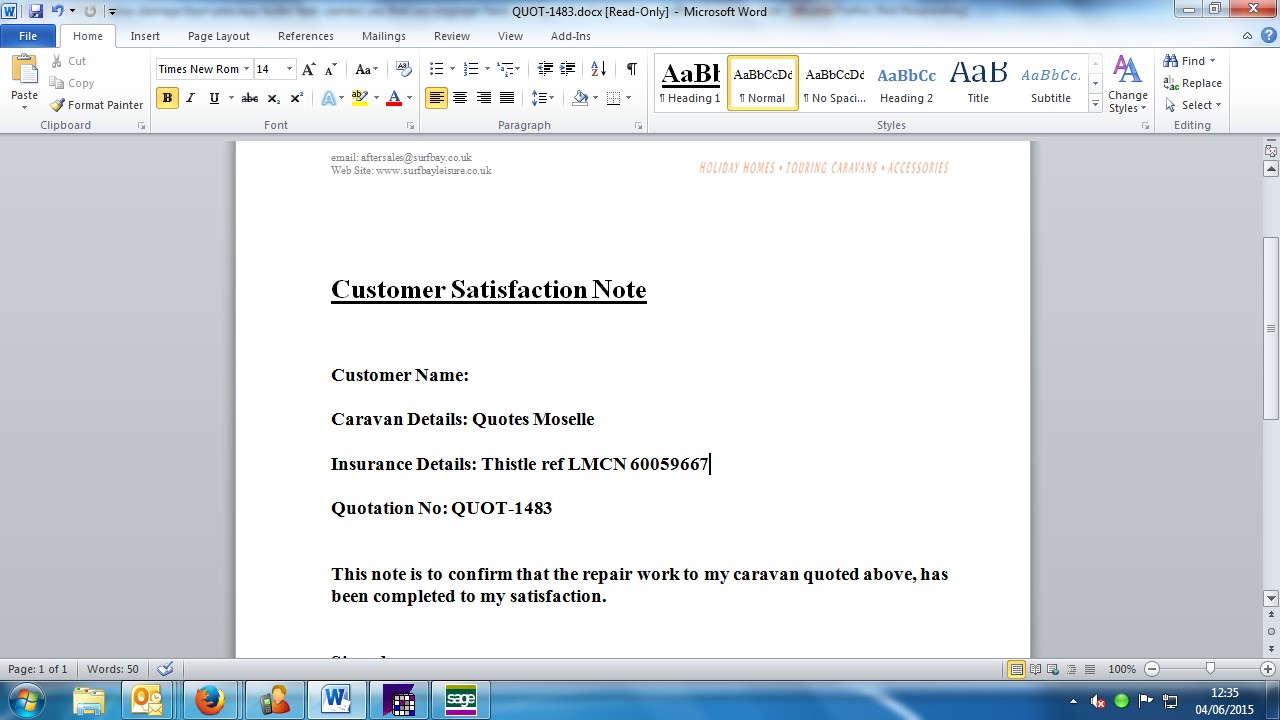This screenshot has height=720, width=1280.
Task: Click the proofing check icon in status bar
Action: tap(165, 669)
